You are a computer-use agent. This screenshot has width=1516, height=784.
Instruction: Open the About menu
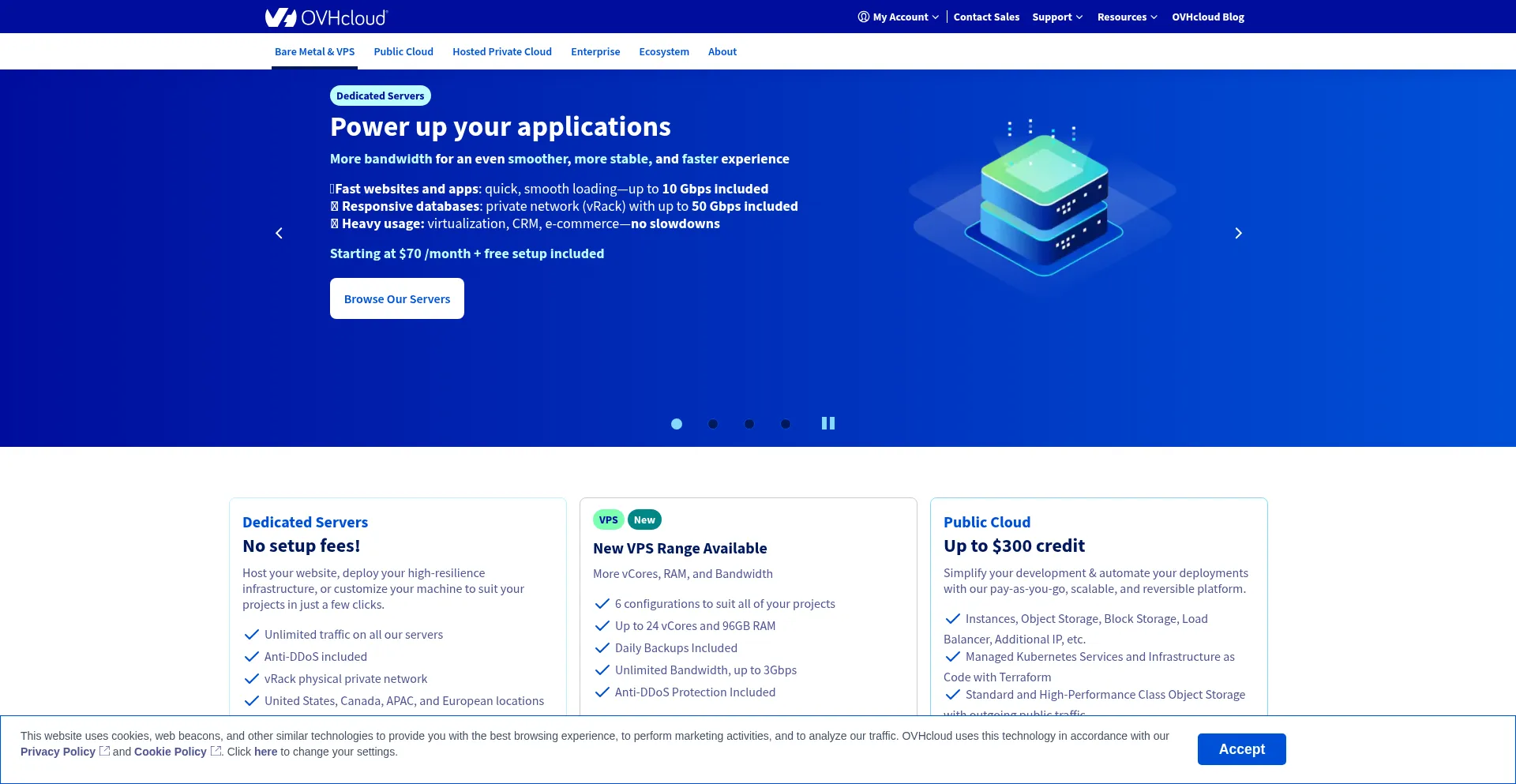(722, 51)
